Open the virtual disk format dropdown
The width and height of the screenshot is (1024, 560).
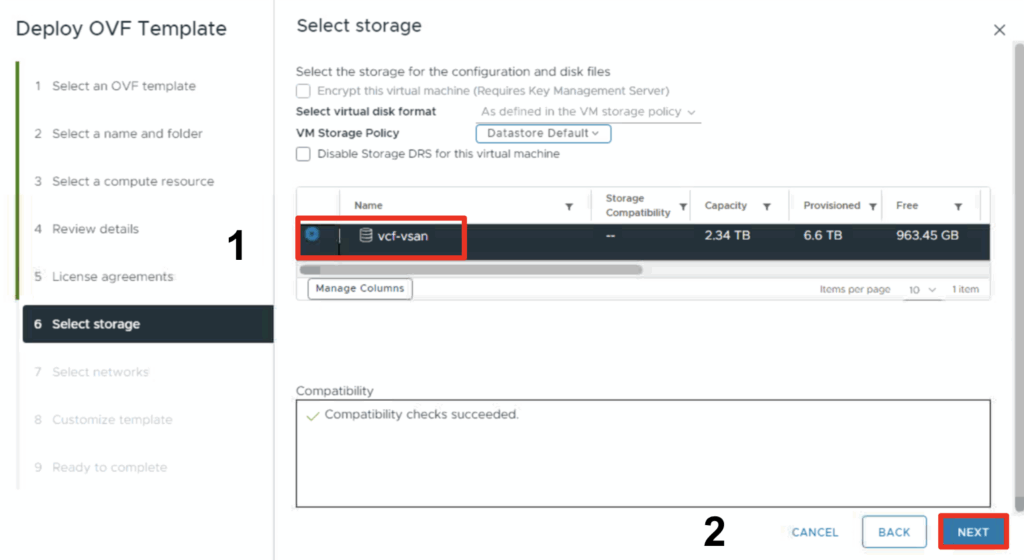coord(588,112)
